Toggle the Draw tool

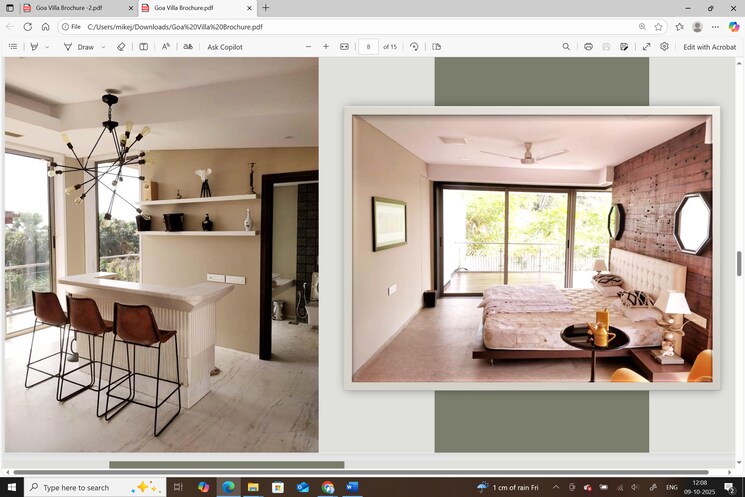[x=79, y=47]
